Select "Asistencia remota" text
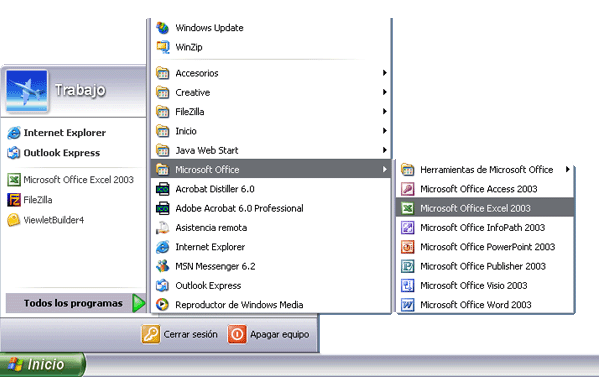 click(211, 228)
